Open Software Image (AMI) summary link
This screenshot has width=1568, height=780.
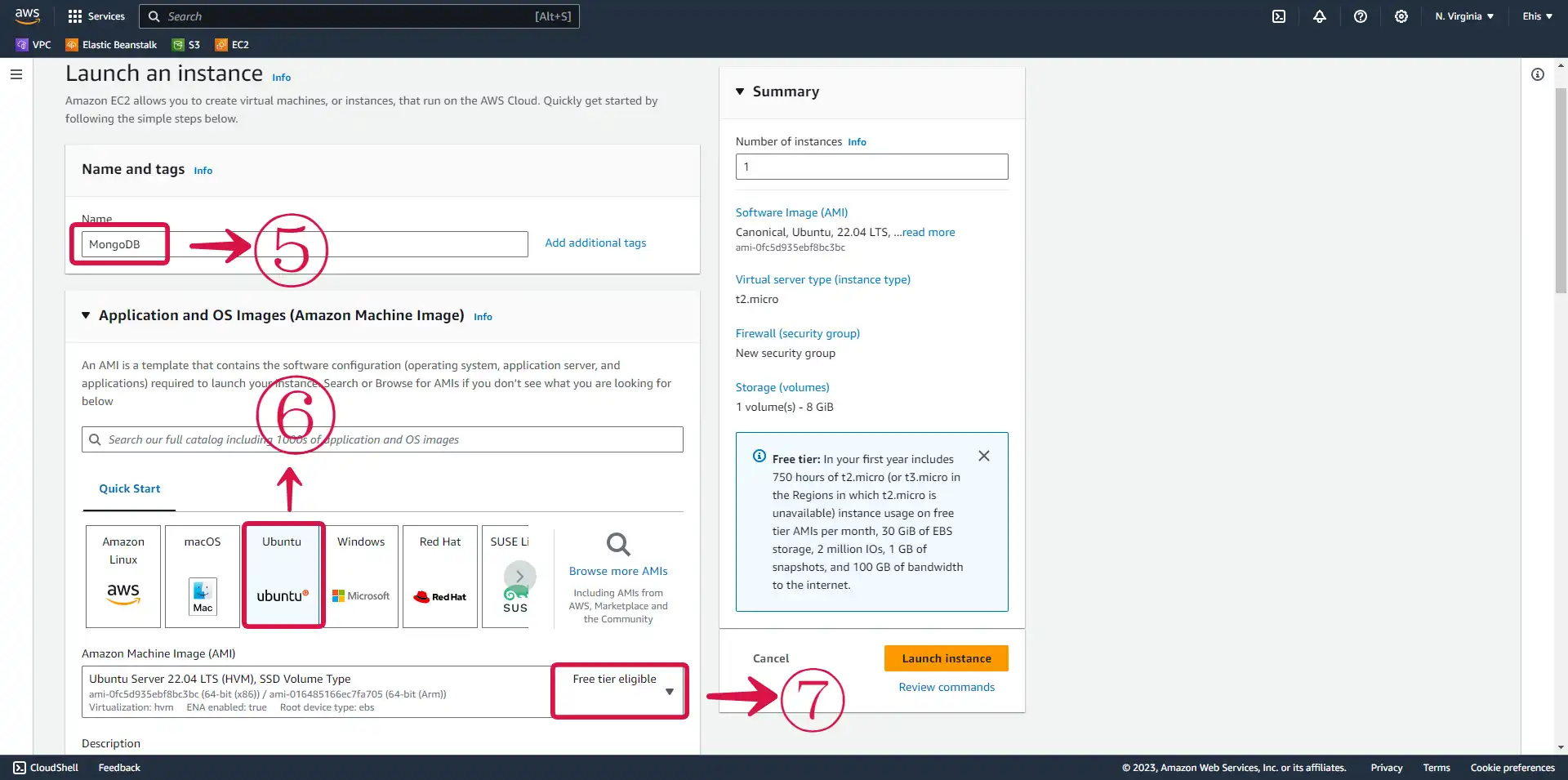[x=791, y=212]
